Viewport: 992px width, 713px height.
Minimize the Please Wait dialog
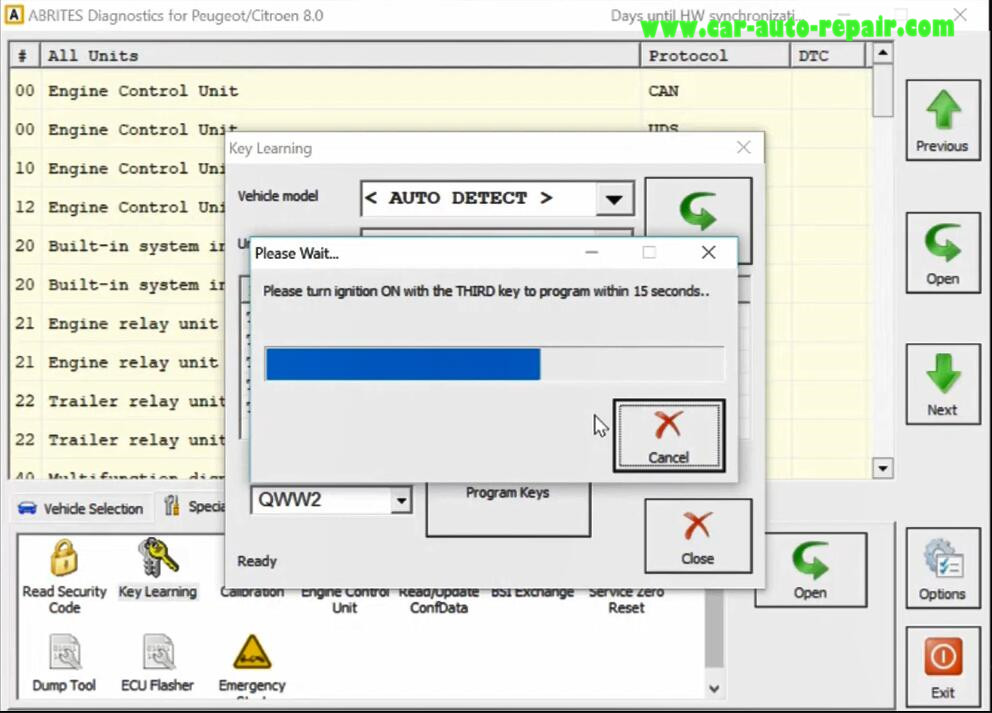pos(592,252)
